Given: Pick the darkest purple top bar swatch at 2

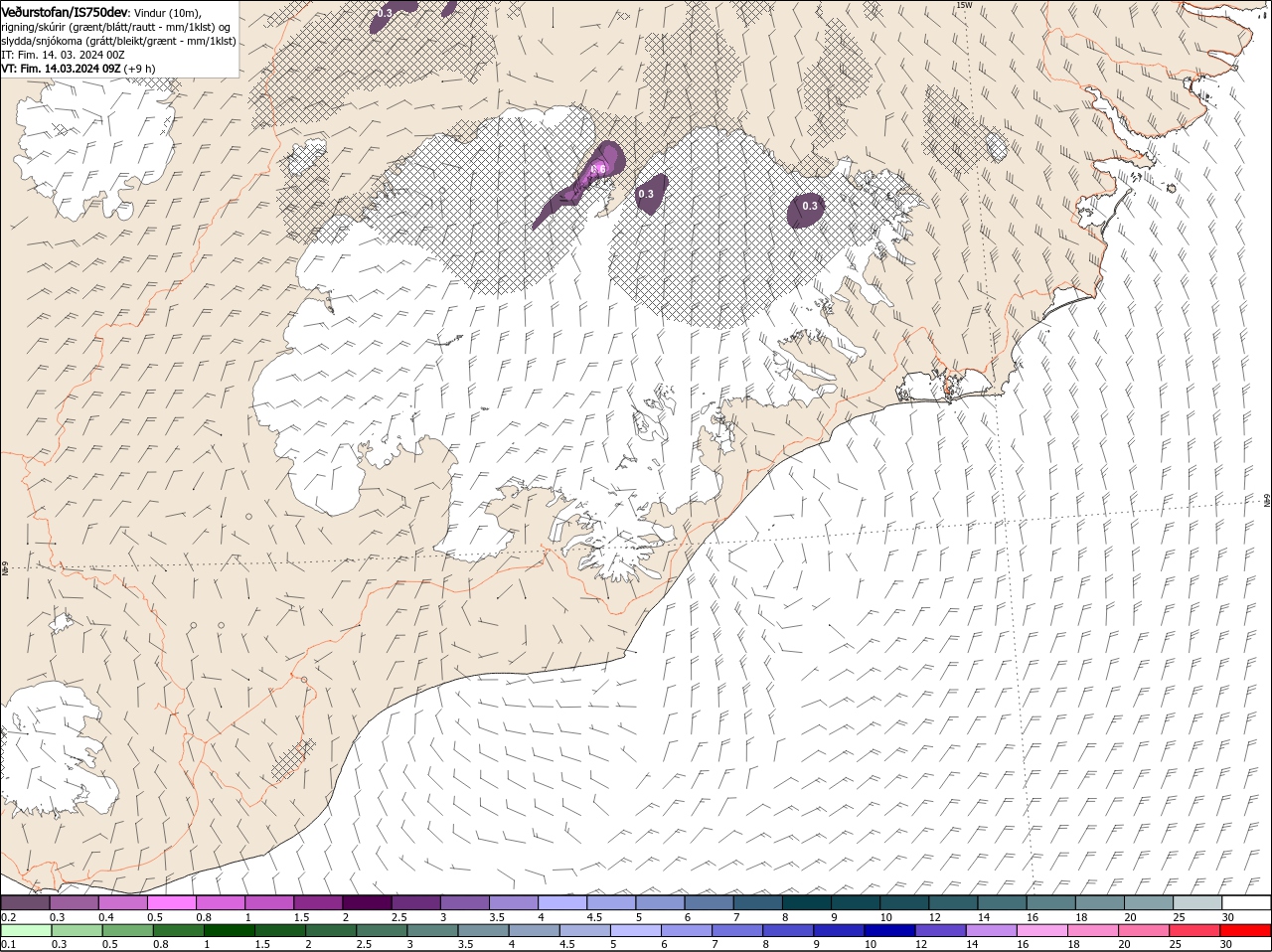Looking at the screenshot, I should point(367,902).
